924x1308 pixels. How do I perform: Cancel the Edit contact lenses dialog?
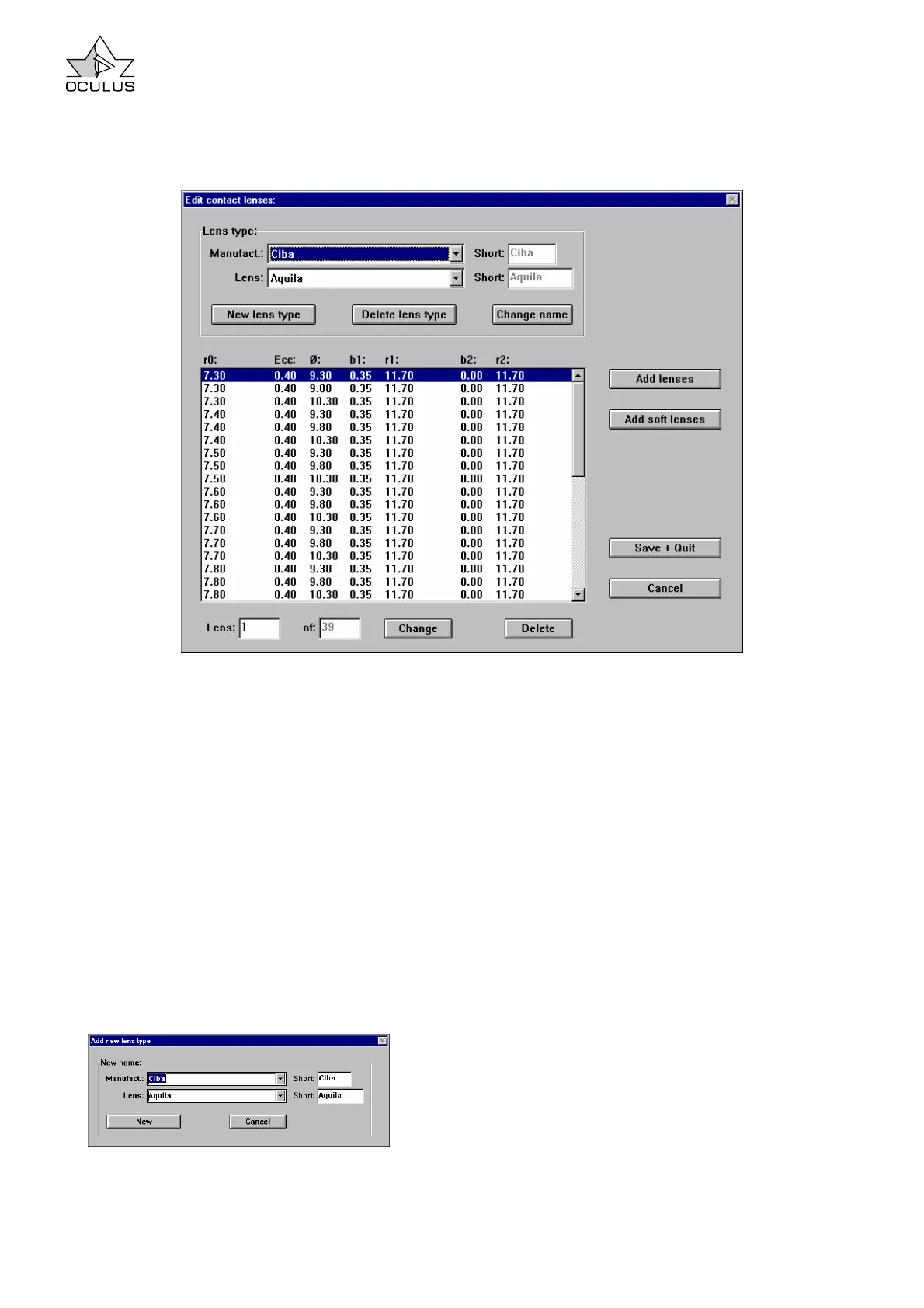pos(665,589)
